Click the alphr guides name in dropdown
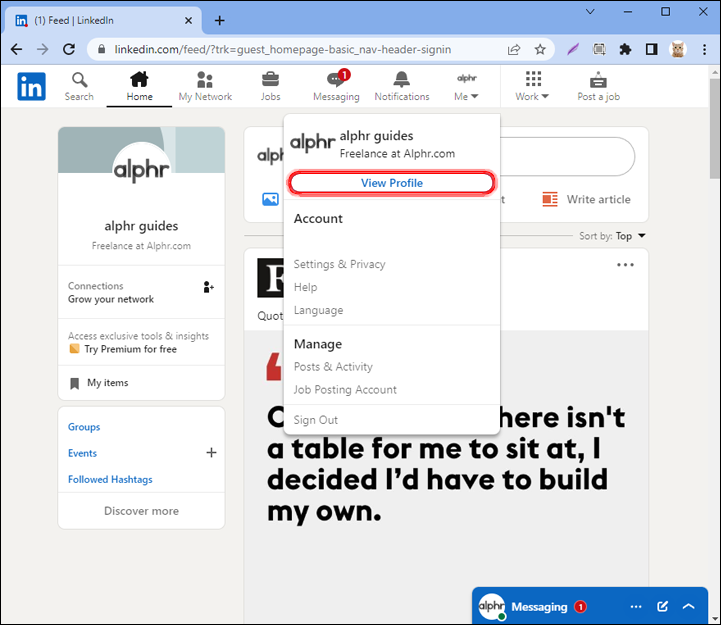The width and height of the screenshot is (721, 625). pyautogui.click(x=376, y=136)
